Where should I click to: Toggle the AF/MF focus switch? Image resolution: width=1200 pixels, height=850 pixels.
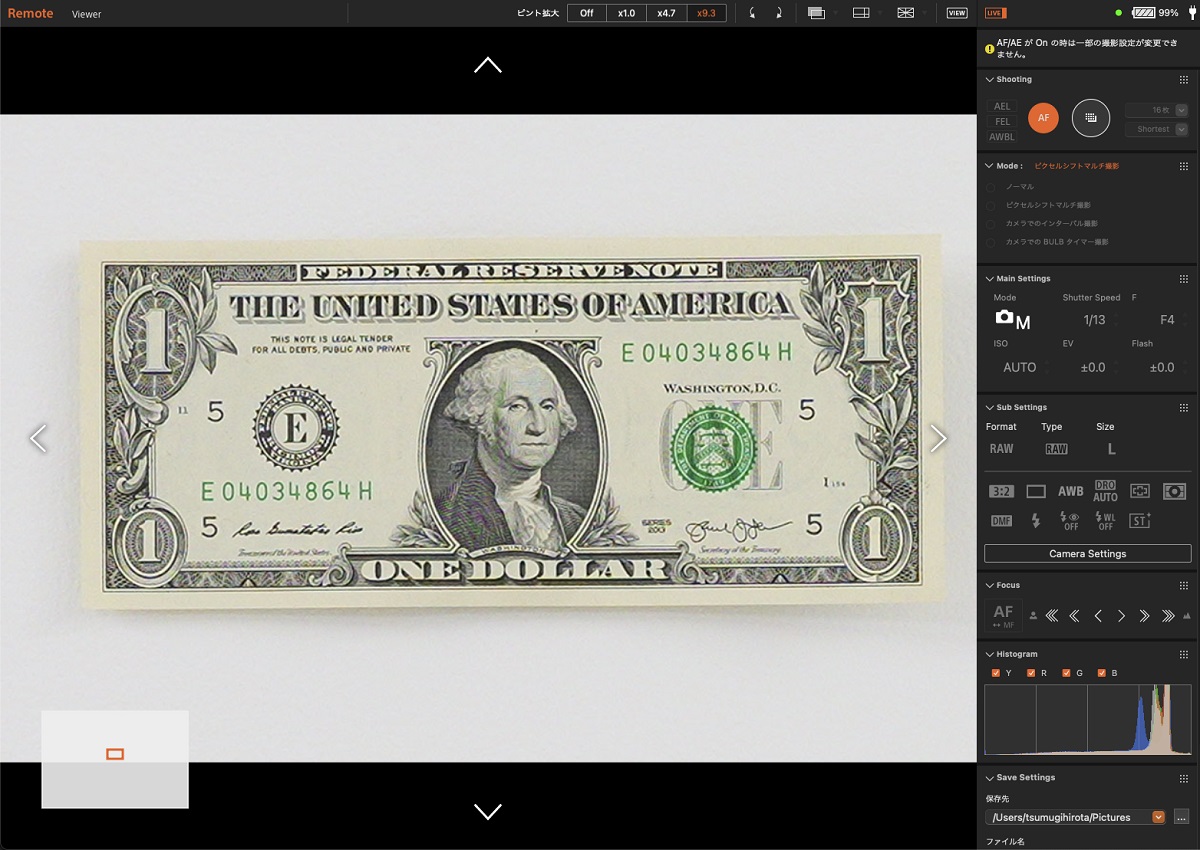pyautogui.click(x=1003, y=616)
